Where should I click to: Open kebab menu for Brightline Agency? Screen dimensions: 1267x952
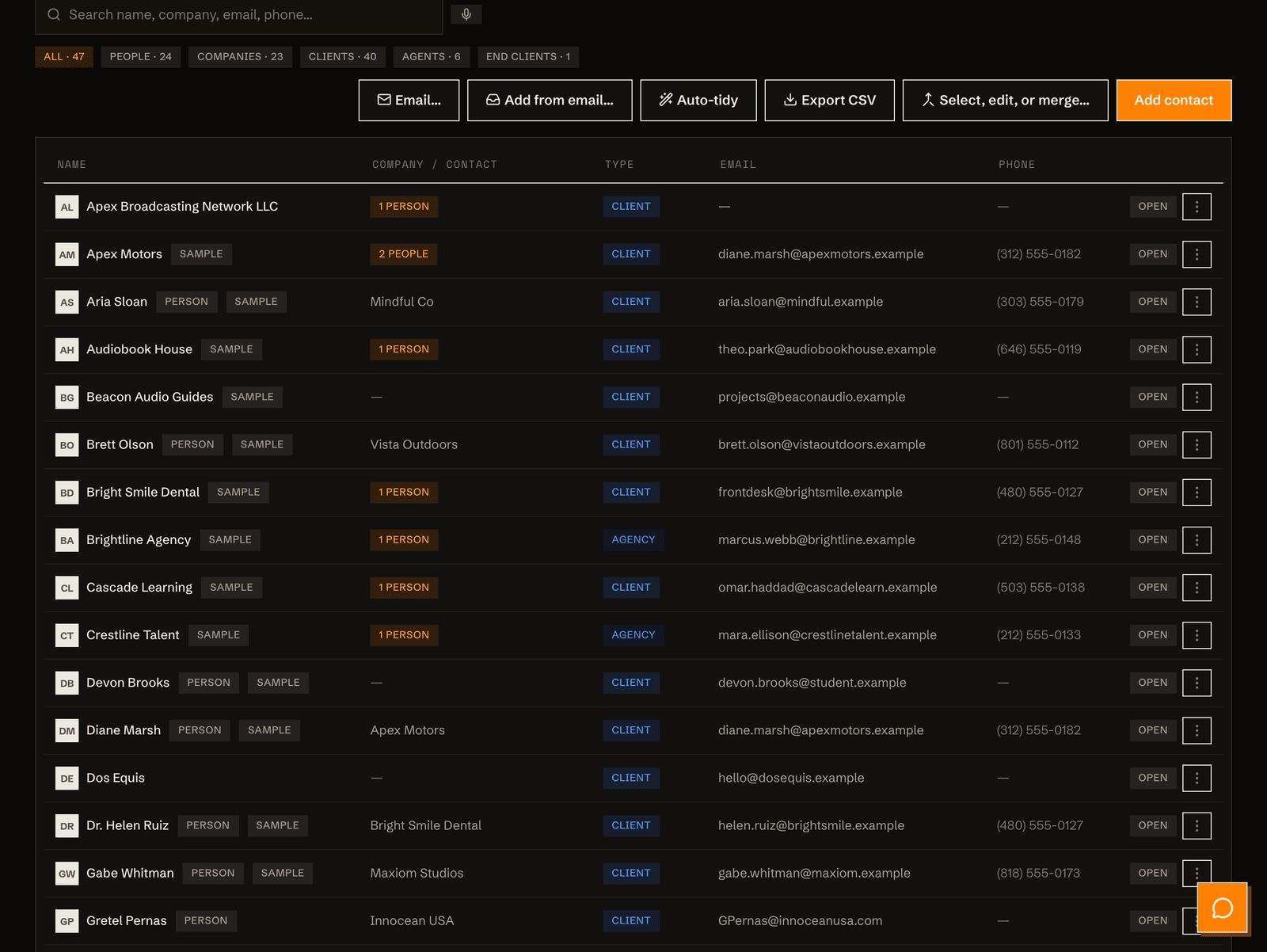point(1197,539)
